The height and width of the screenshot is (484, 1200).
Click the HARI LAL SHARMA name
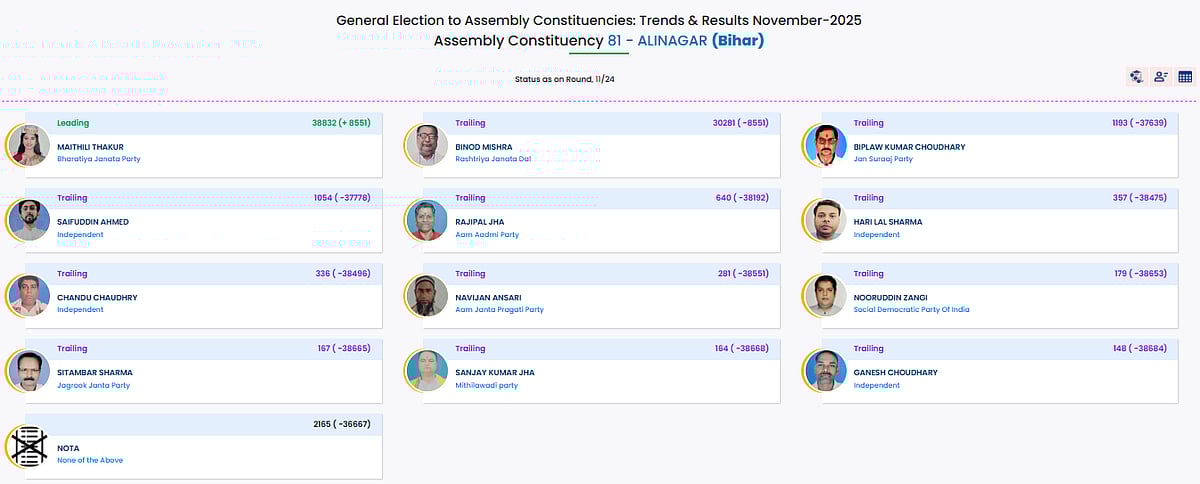(888, 222)
